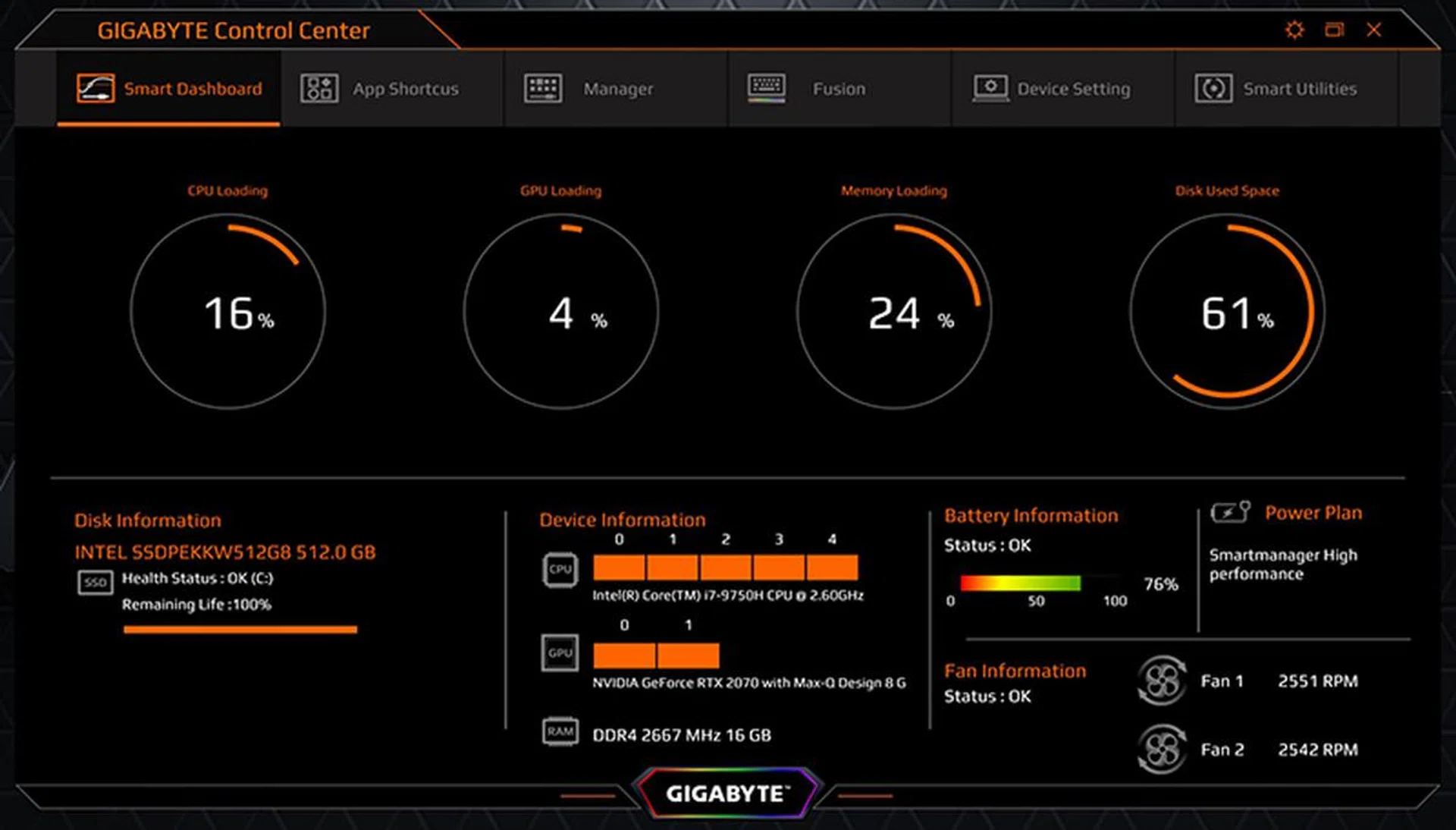The height and width of the screenshot is (830, 1456).
Task: Click the GPU chip icon
Action: tap(560, 653)
